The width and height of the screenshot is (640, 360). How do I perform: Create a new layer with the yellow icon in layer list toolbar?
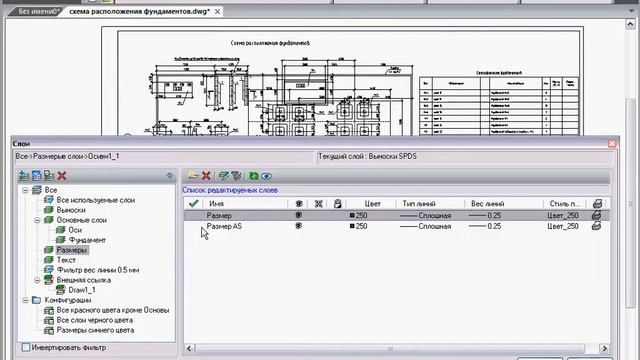tap(193, 176)
